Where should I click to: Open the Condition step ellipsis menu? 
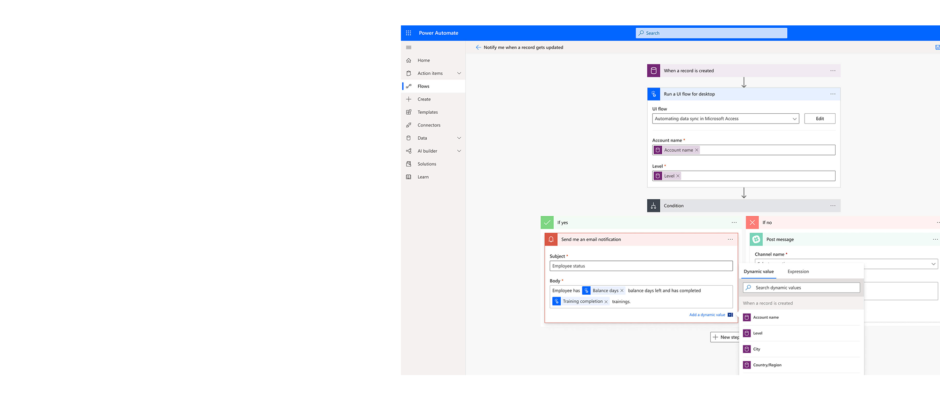point(833,206)
